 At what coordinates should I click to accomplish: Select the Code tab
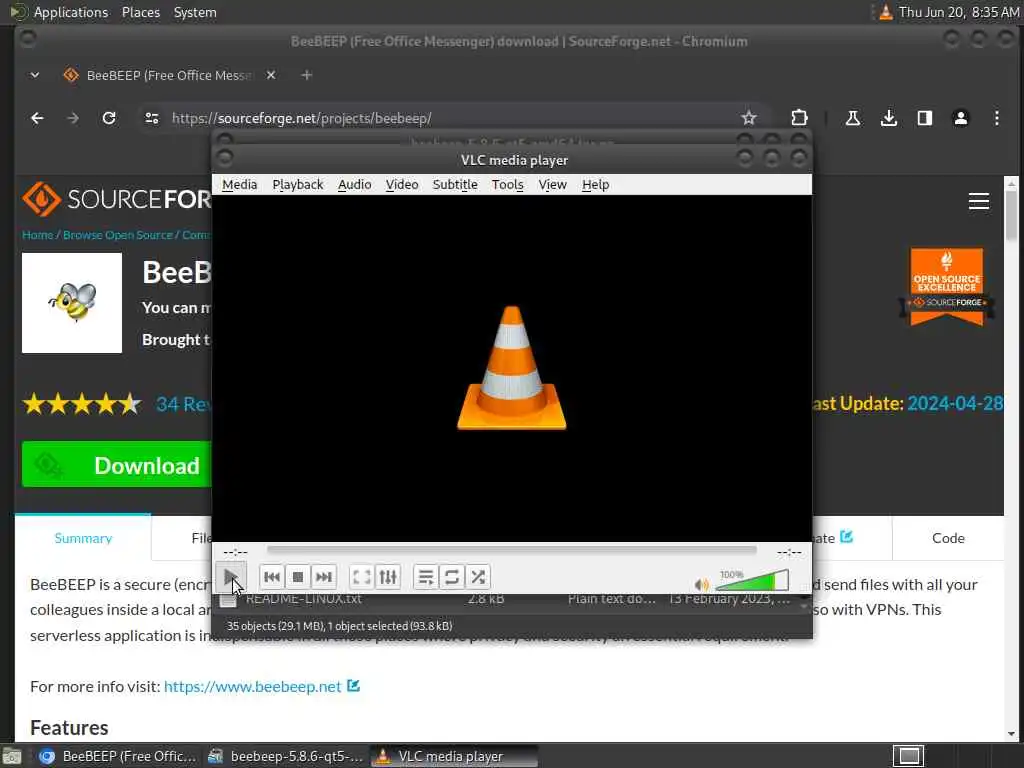(948, 538)
